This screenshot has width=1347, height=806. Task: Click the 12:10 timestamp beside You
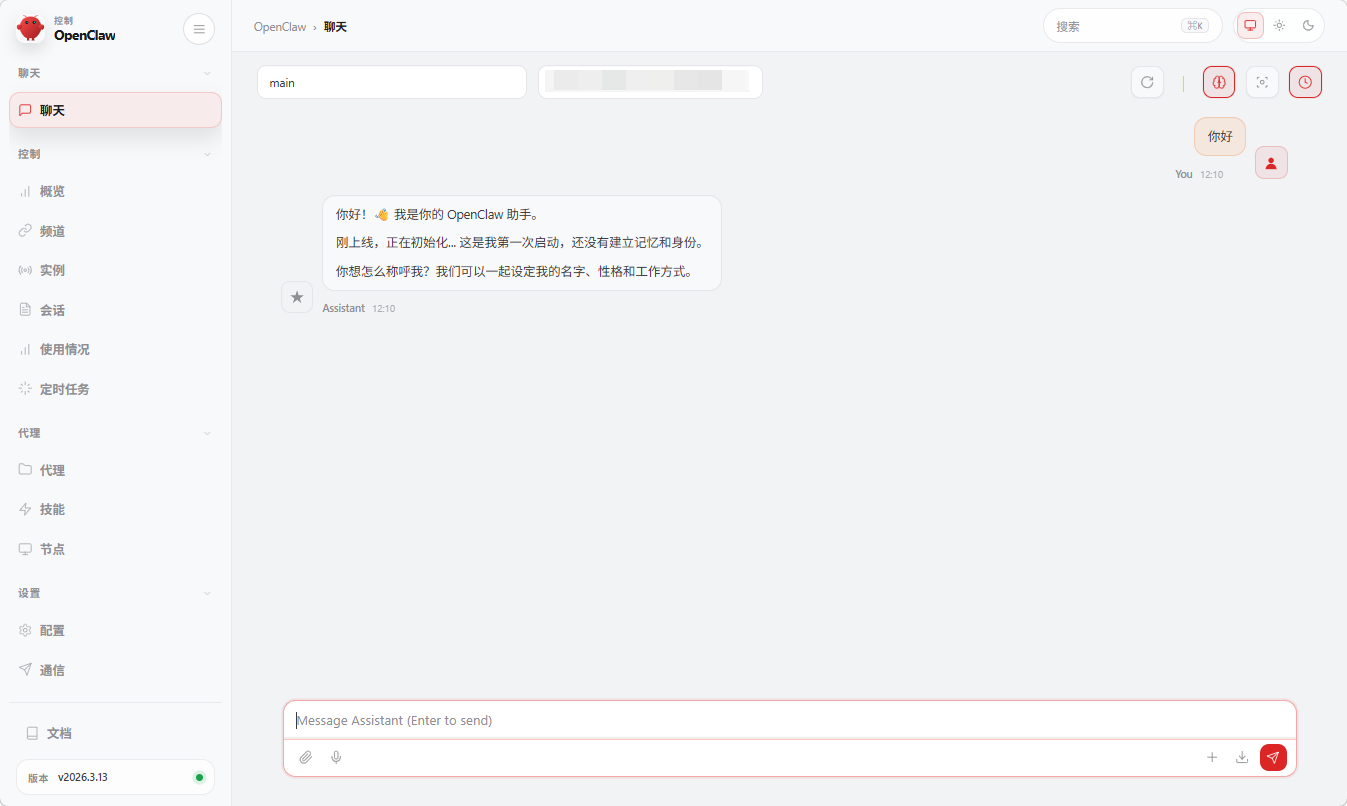click(x=1211, y=174)
